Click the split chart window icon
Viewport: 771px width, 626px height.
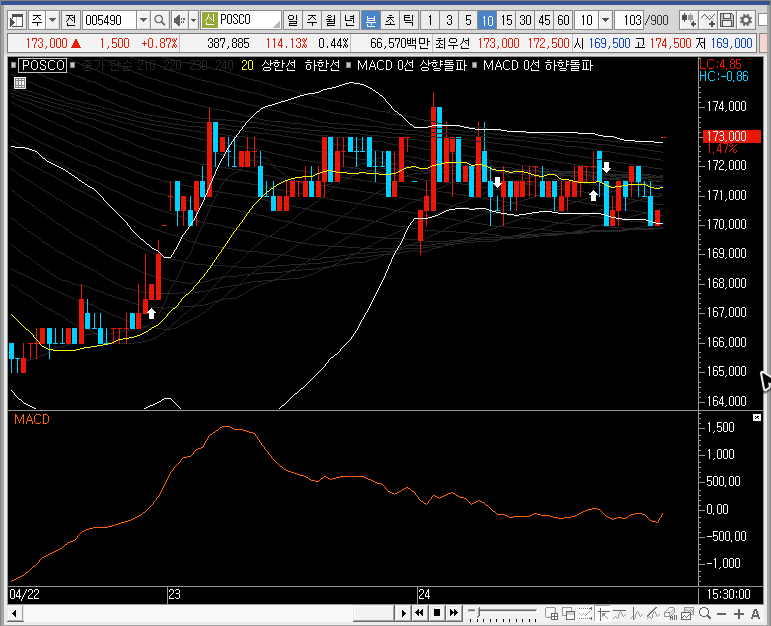point(552,613)
